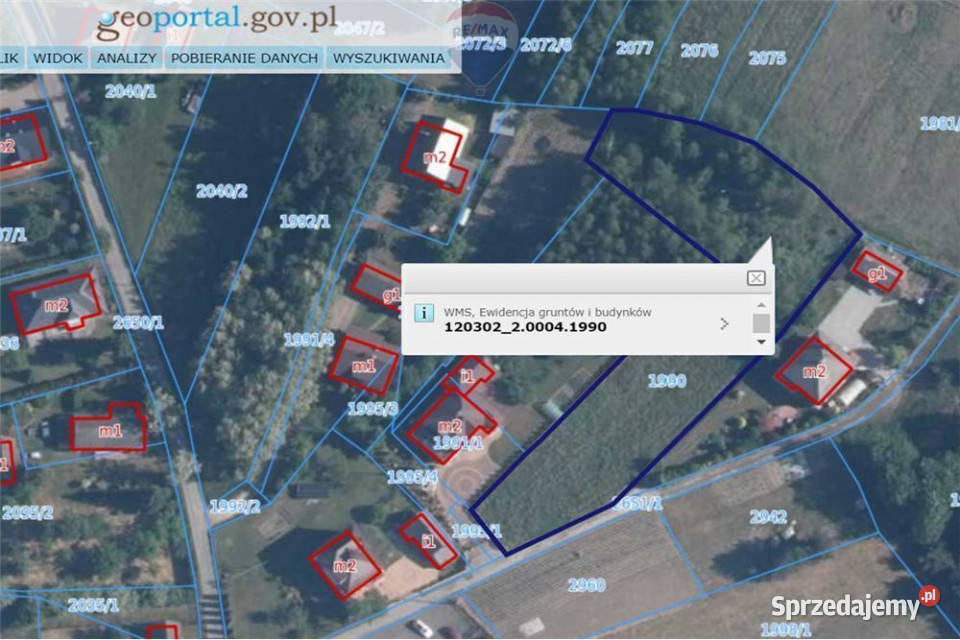Image resolution: width=960 pixels, height=640 pixels.
Task: Expand details arrow for parcel 120302_2.0004.1990
Action: [x=724, y=323]
